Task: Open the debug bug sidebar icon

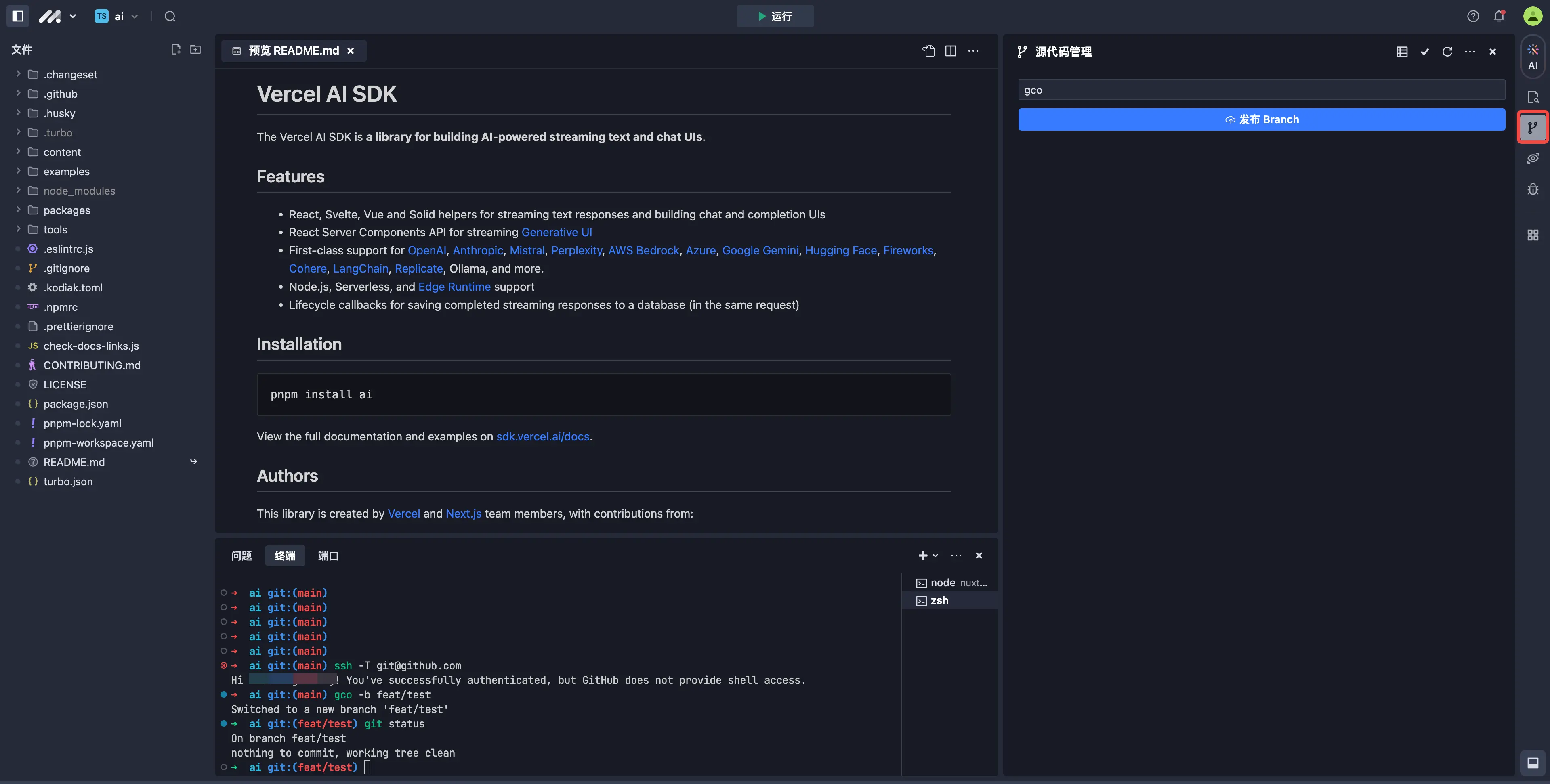Action: click(x=1533, y=189)
